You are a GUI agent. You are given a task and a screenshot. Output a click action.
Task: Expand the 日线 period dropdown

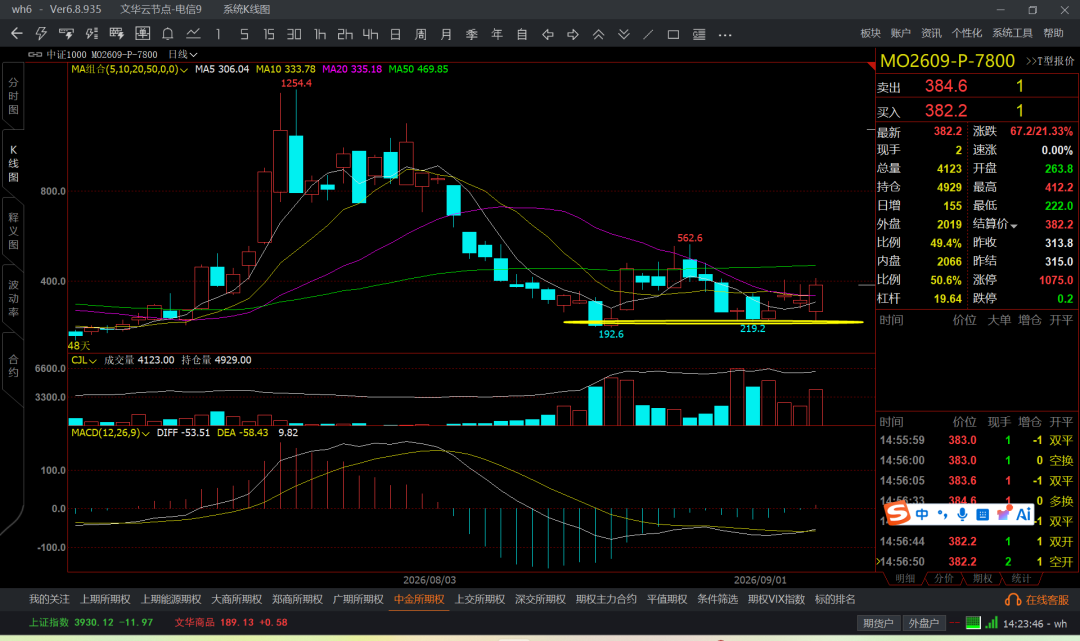(183, 54)
